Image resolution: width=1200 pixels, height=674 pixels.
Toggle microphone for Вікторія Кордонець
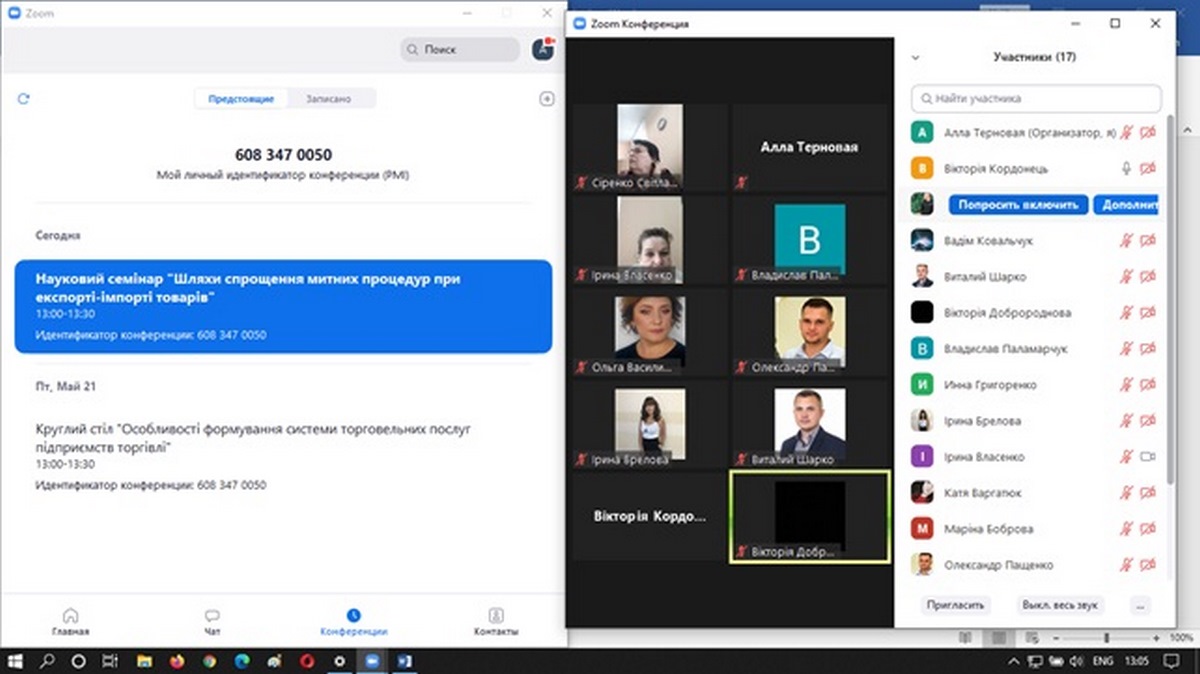(1126, 169)
